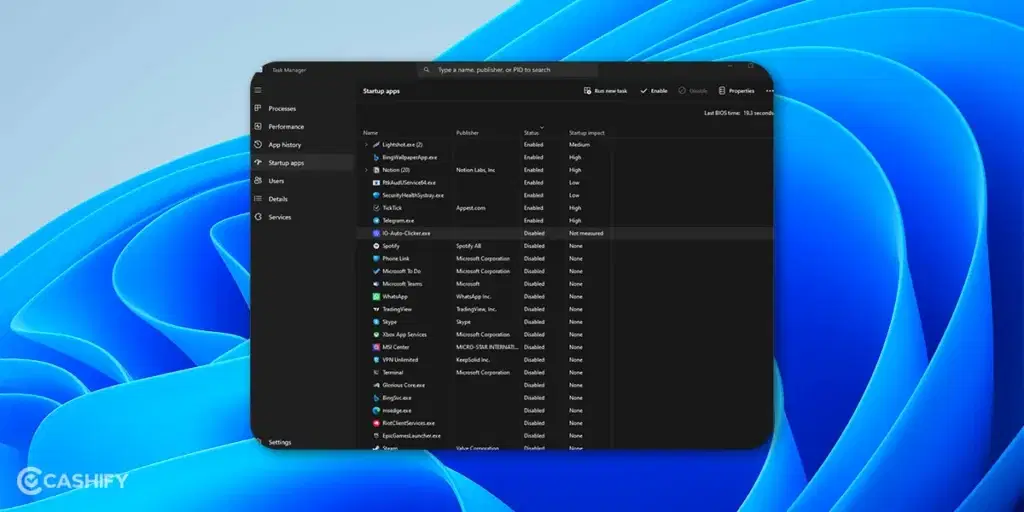Click the BingSvc.exe icon
The width and height of the screenshot is (1024, 512).
pyautogui.click(x=376, y=398)
